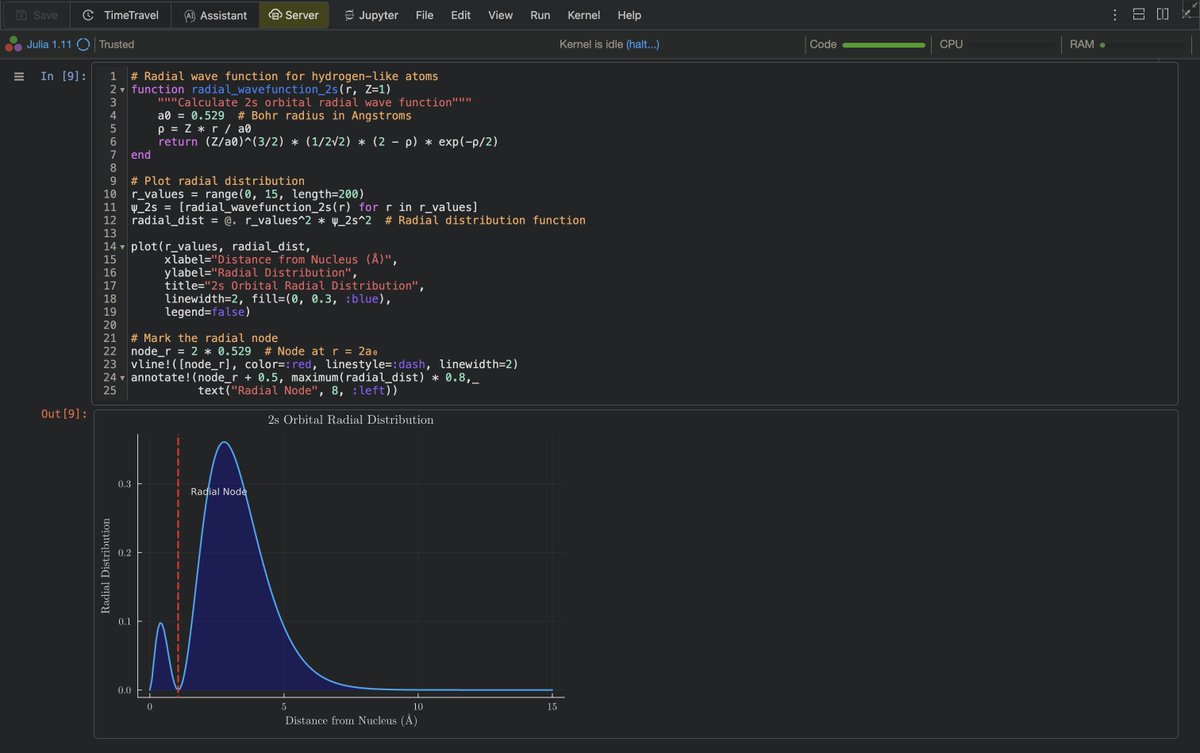
Task: Click the Save button
Action: click(35, 15)
